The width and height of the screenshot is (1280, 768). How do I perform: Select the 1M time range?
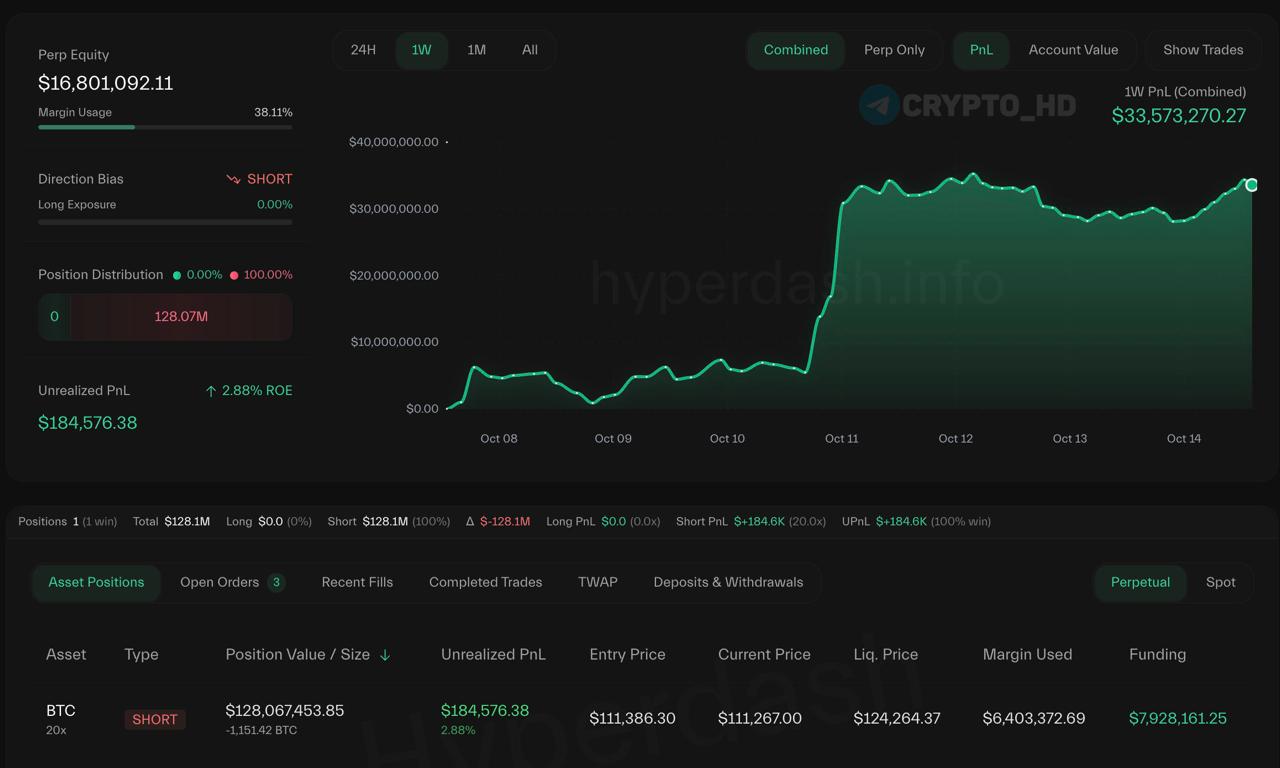tap(476, 50)
